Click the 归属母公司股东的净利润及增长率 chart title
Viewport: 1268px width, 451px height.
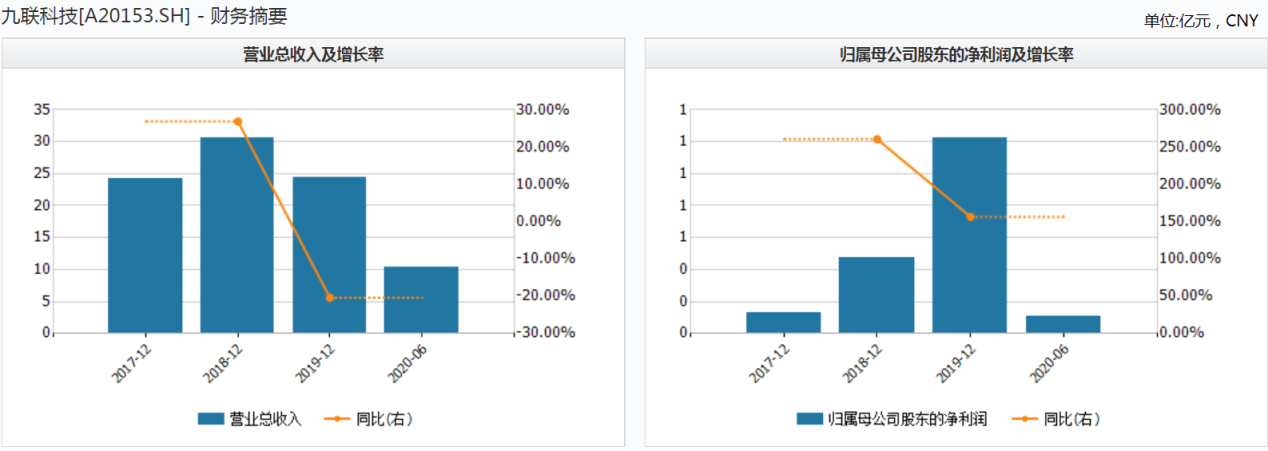pyautogui.click(x=957, y=55)
